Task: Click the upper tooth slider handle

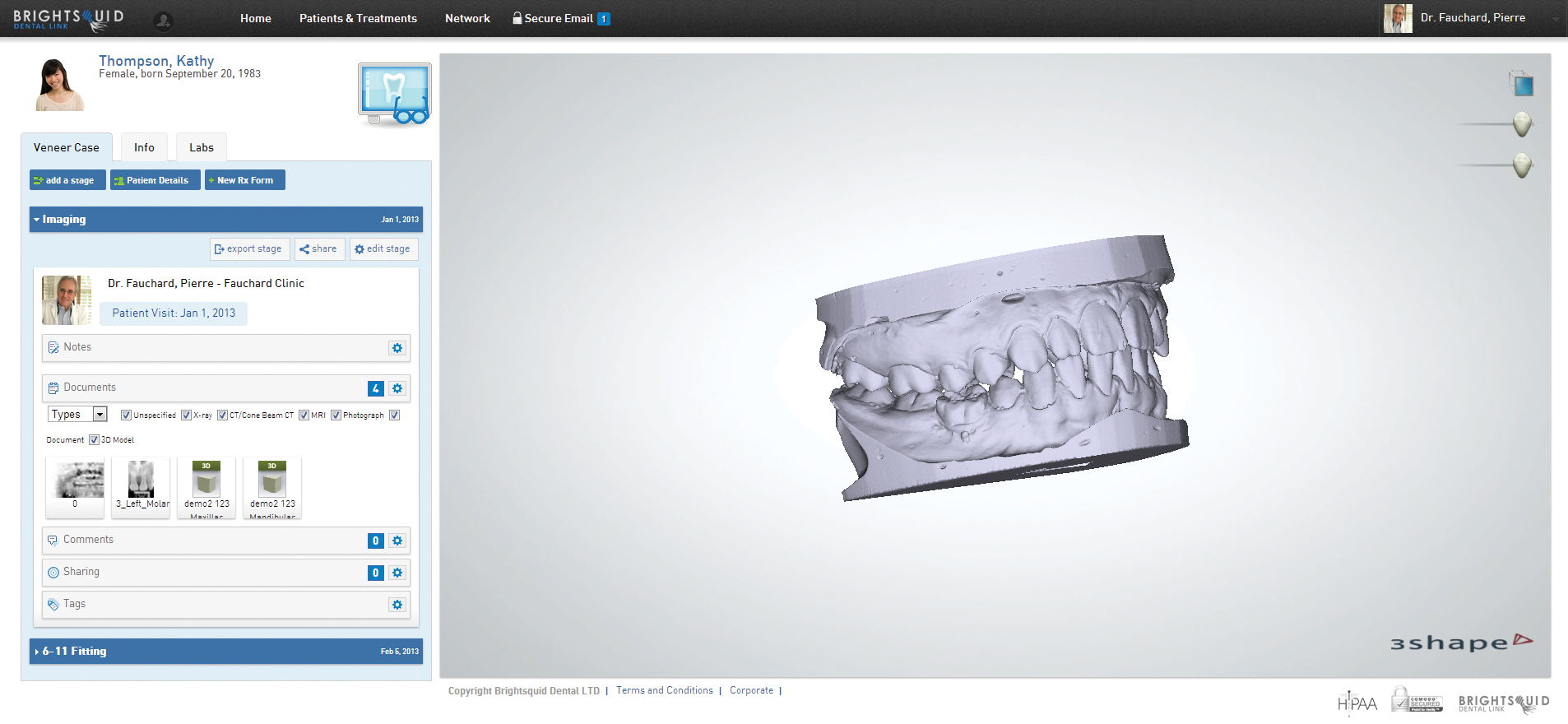Action: pyautogui.click(x=1522, y=124)
